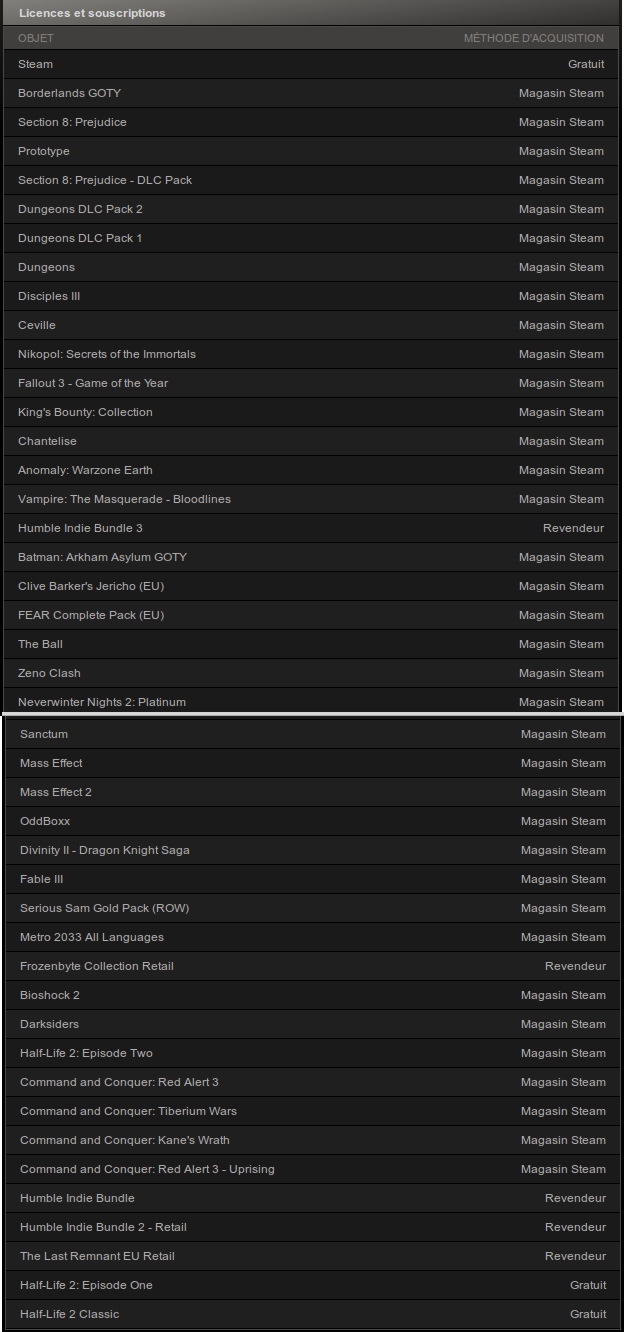Select Half-Life 2: Episode Two

click(x=313, y=1053)
